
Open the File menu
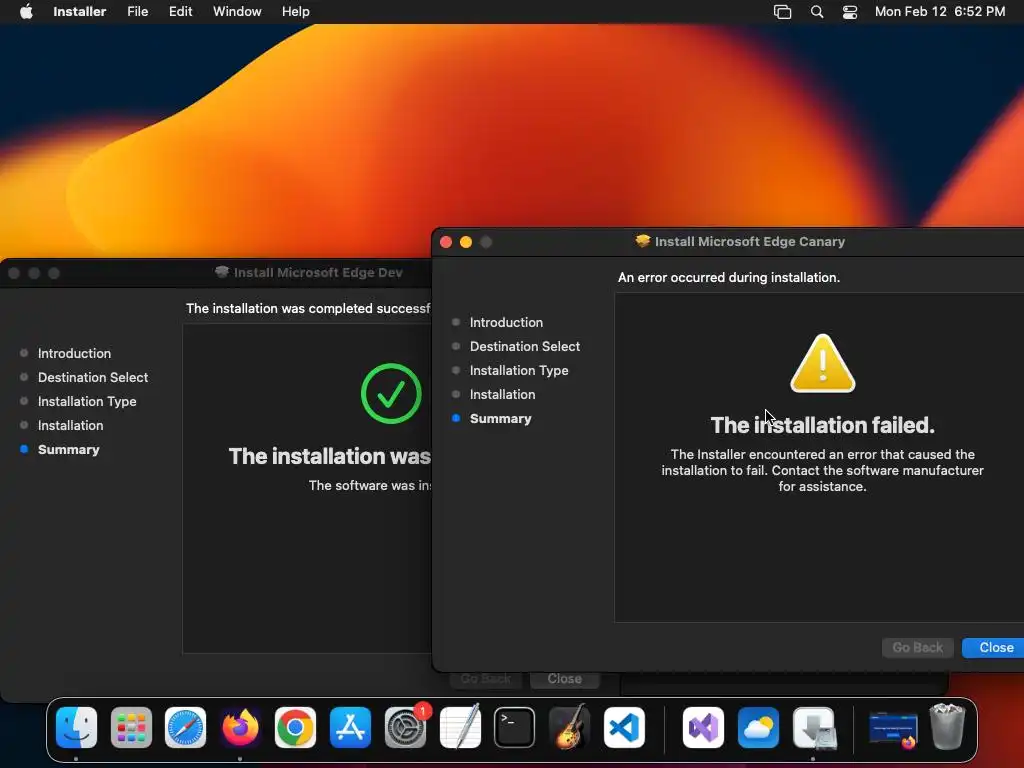137,12
